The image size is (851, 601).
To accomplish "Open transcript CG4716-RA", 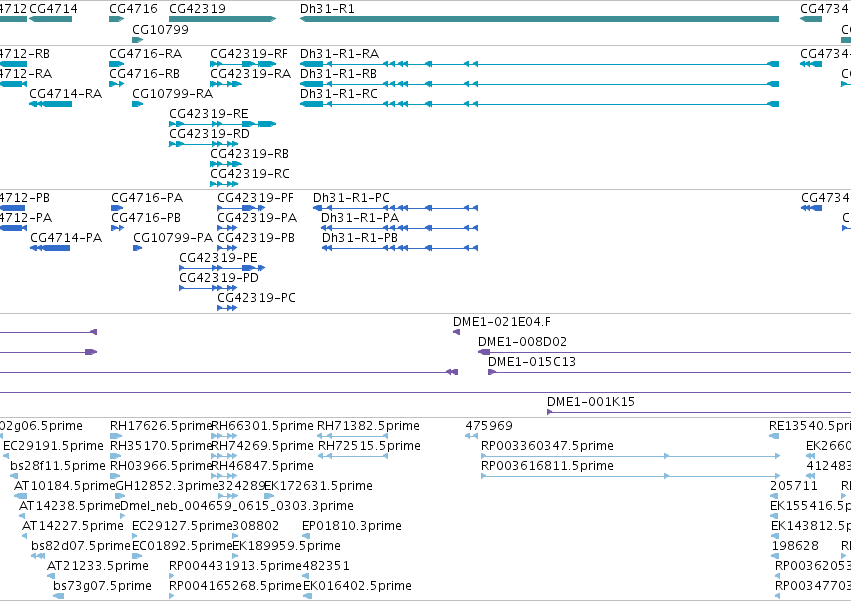I will tap(145, 54).
